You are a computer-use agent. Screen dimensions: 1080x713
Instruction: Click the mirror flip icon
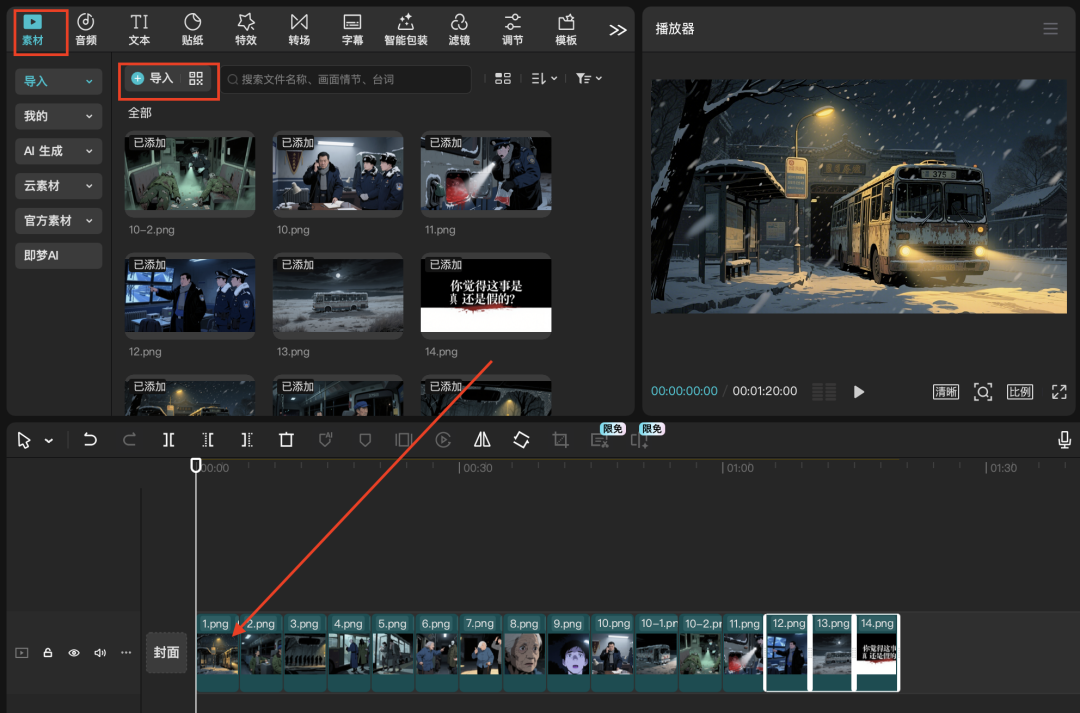tap(482, 440)
